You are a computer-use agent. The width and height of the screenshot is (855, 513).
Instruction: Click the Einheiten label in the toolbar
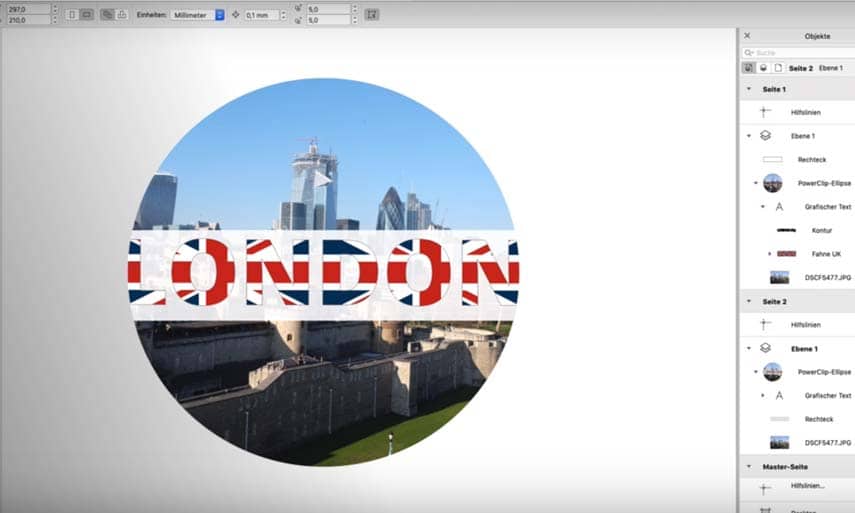click(x=152, y=15)
